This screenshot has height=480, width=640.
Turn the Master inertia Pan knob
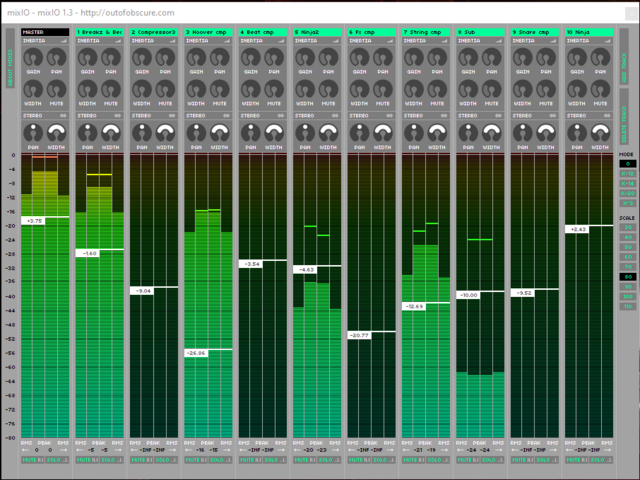(57, 58)
